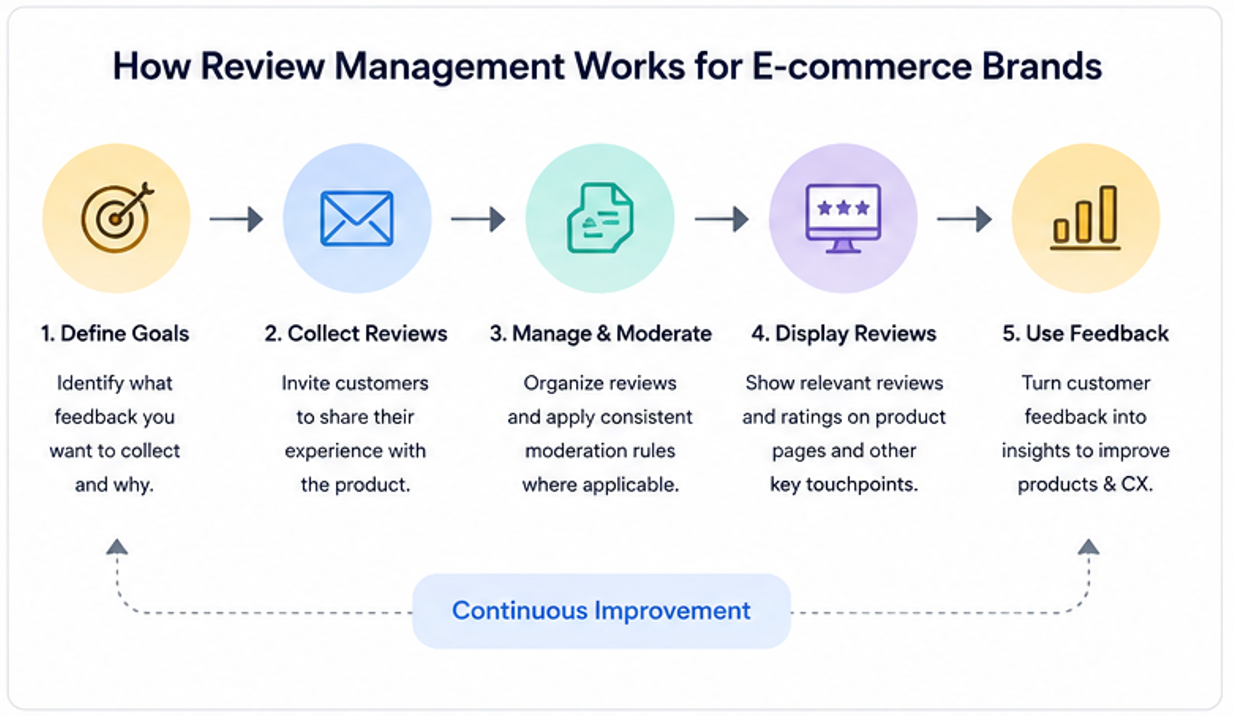Image resolution: width=1234 pixels, height=716 pixels.
Task: Click arrow between envelope and document icons
Action: pyautogui.click(x=478, y=219)
